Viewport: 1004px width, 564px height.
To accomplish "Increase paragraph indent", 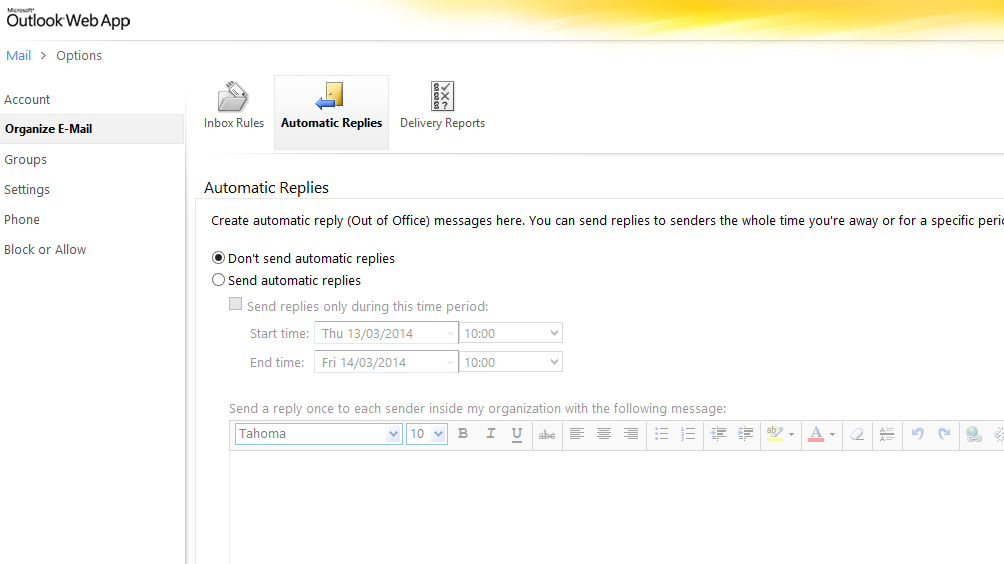I will point(745,434).
